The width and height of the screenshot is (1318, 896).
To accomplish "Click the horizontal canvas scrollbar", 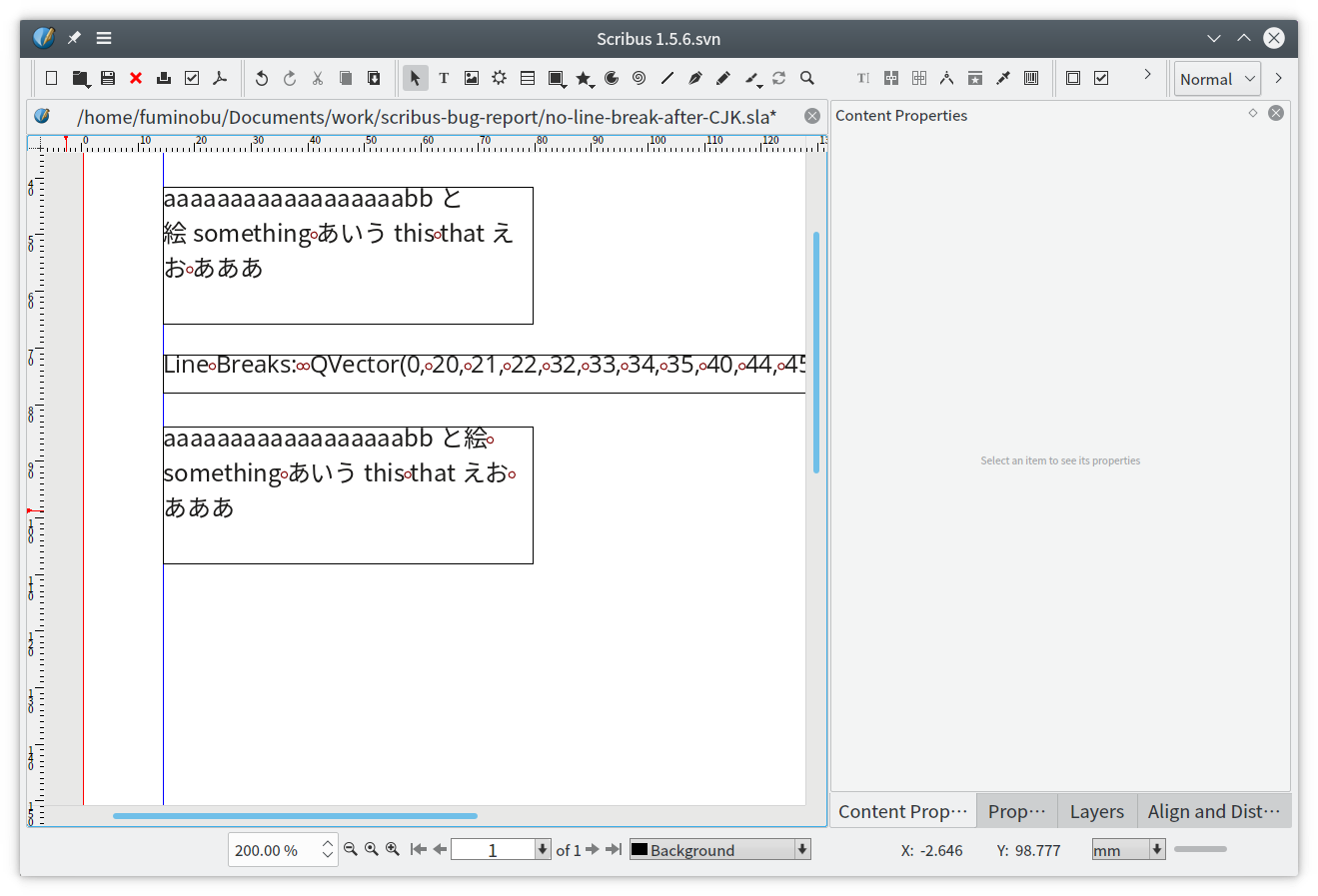I will tap(295, 816).
